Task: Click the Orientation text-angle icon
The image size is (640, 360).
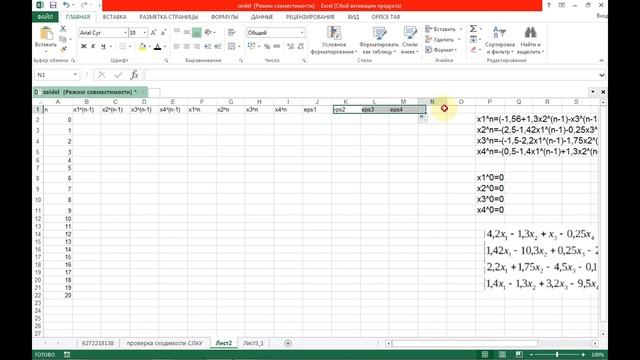Action: coord(208,32)
